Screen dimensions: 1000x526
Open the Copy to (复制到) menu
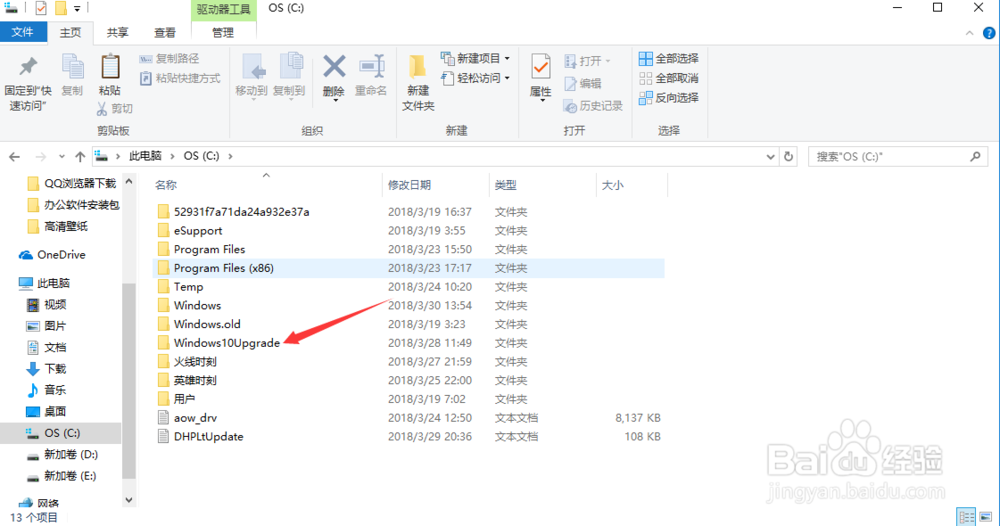coord(289,77)
